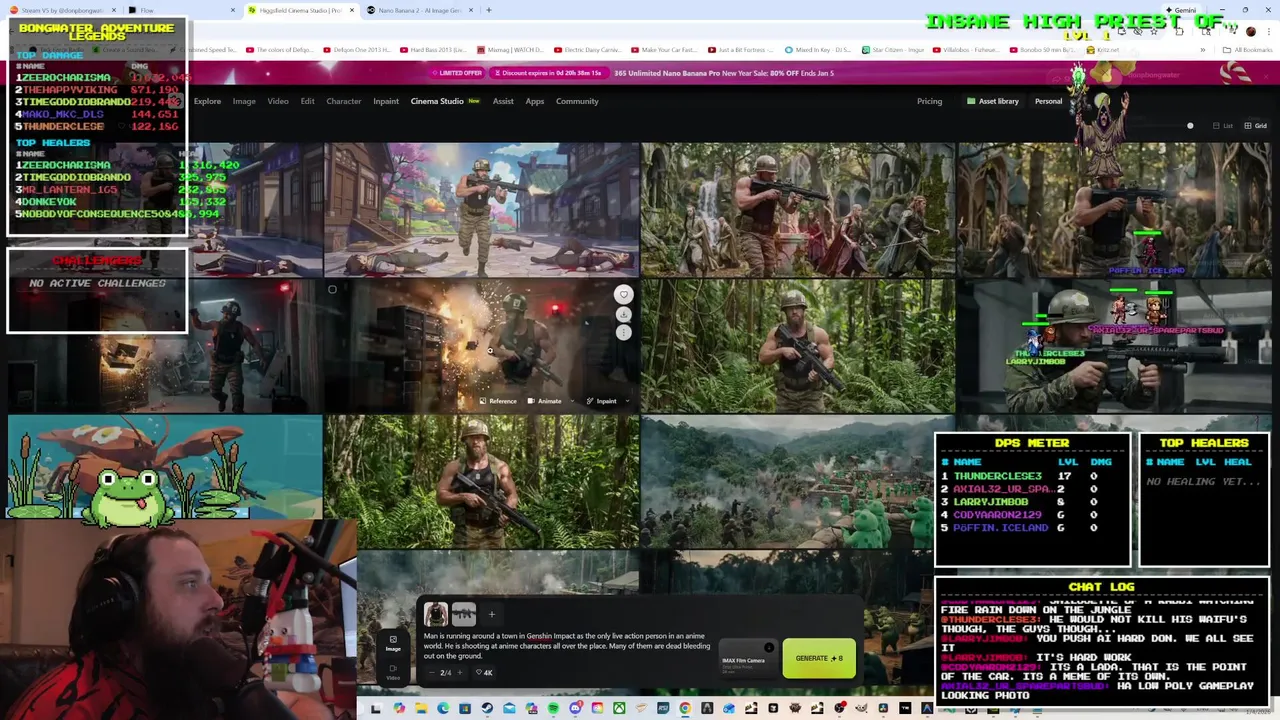Open the Mail app from the taskbar

coord(509,709)
